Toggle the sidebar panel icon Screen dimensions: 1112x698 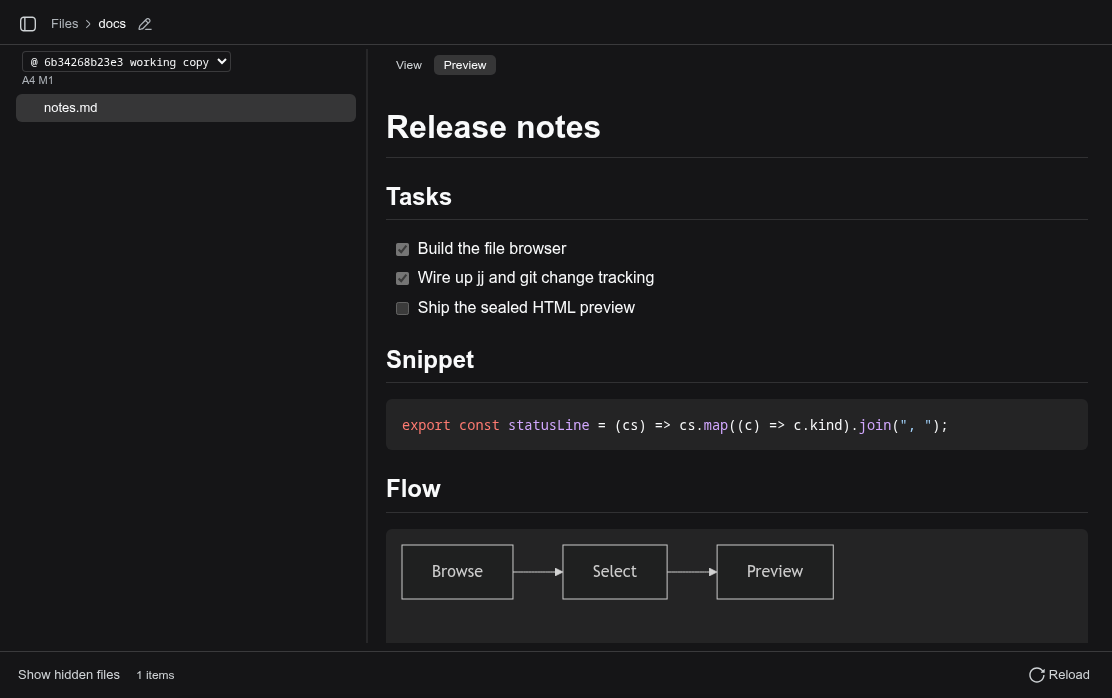point(28,24)
